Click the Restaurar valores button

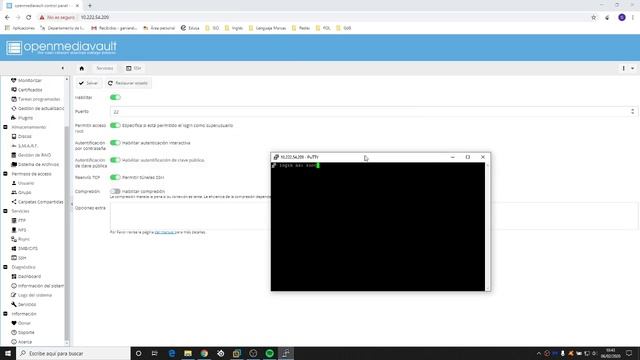pos(128,83)
